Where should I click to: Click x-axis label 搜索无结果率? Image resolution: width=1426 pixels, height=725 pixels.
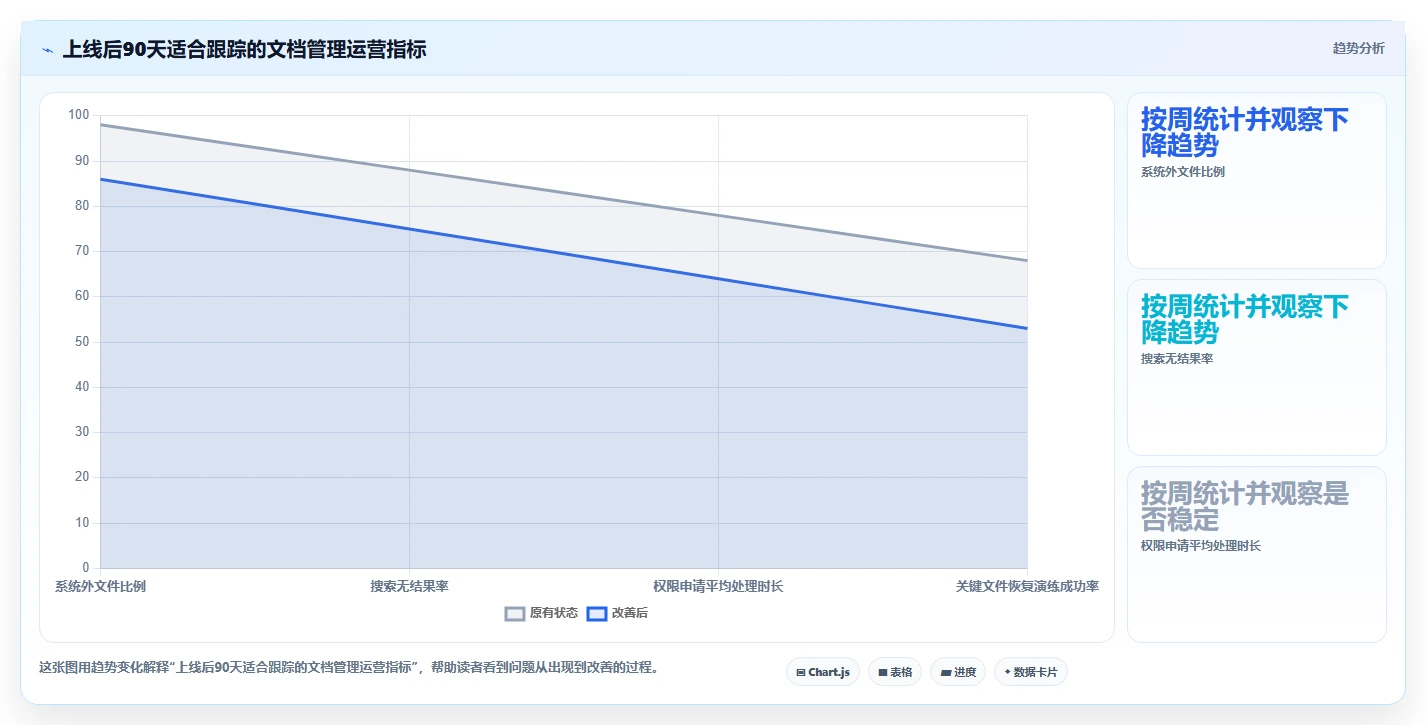pos(409,586)
